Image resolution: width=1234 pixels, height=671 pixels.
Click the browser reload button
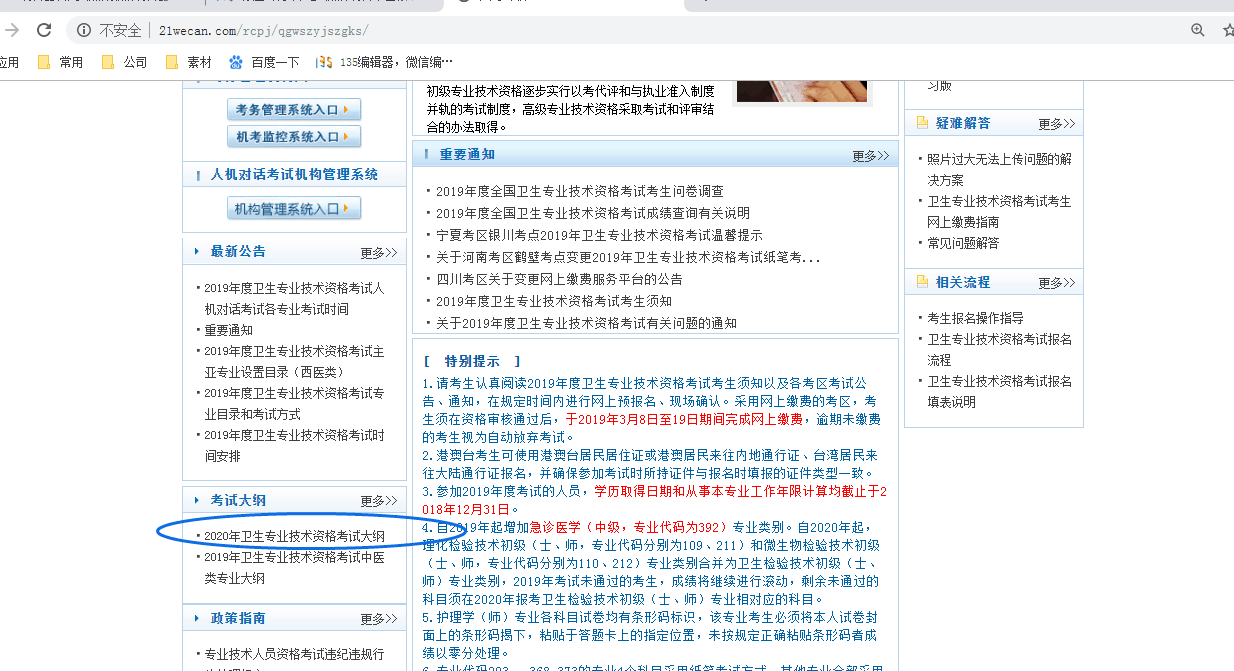tap(44, 30)
